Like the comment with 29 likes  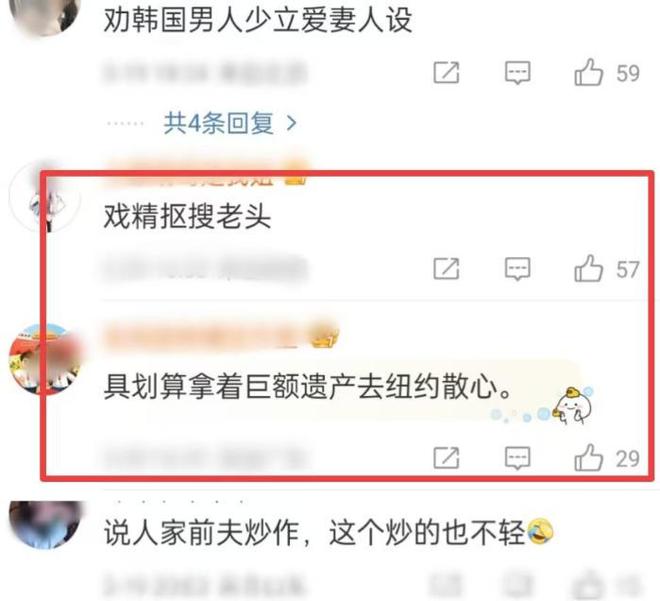tap(588, 457)
